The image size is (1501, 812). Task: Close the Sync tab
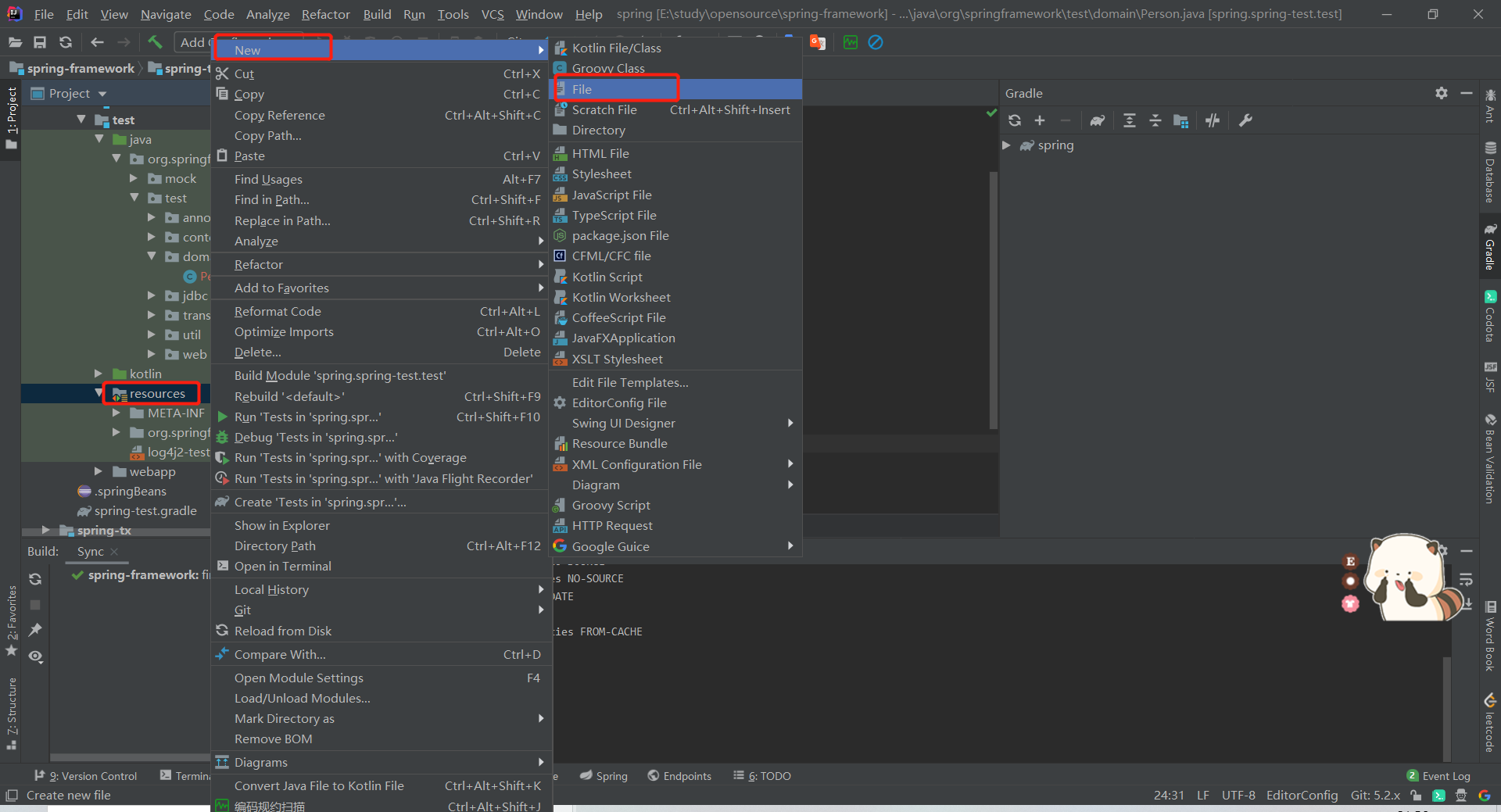[115, 552]
